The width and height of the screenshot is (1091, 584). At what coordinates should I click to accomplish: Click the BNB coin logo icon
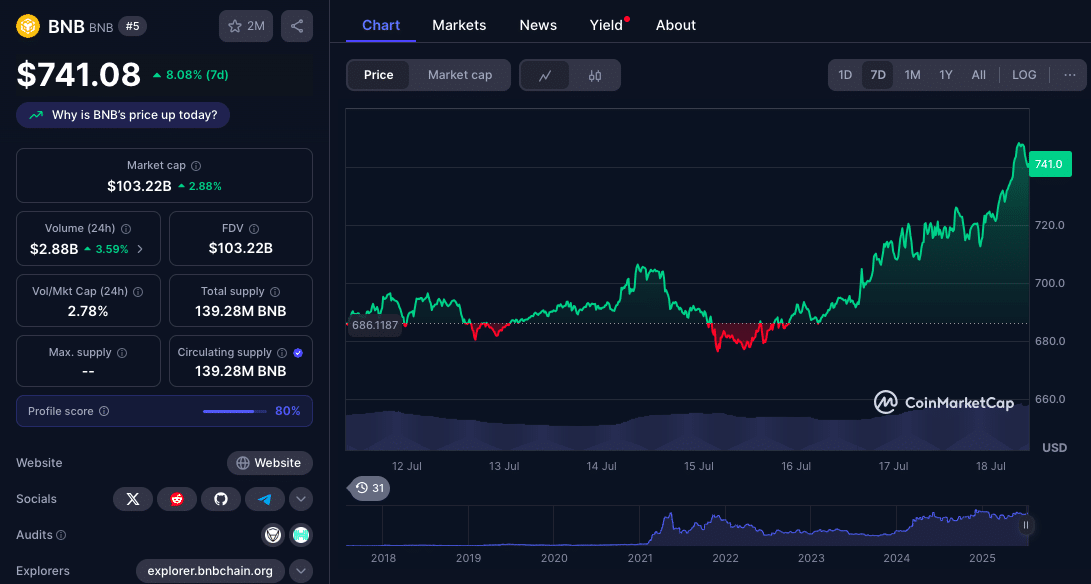28,26
